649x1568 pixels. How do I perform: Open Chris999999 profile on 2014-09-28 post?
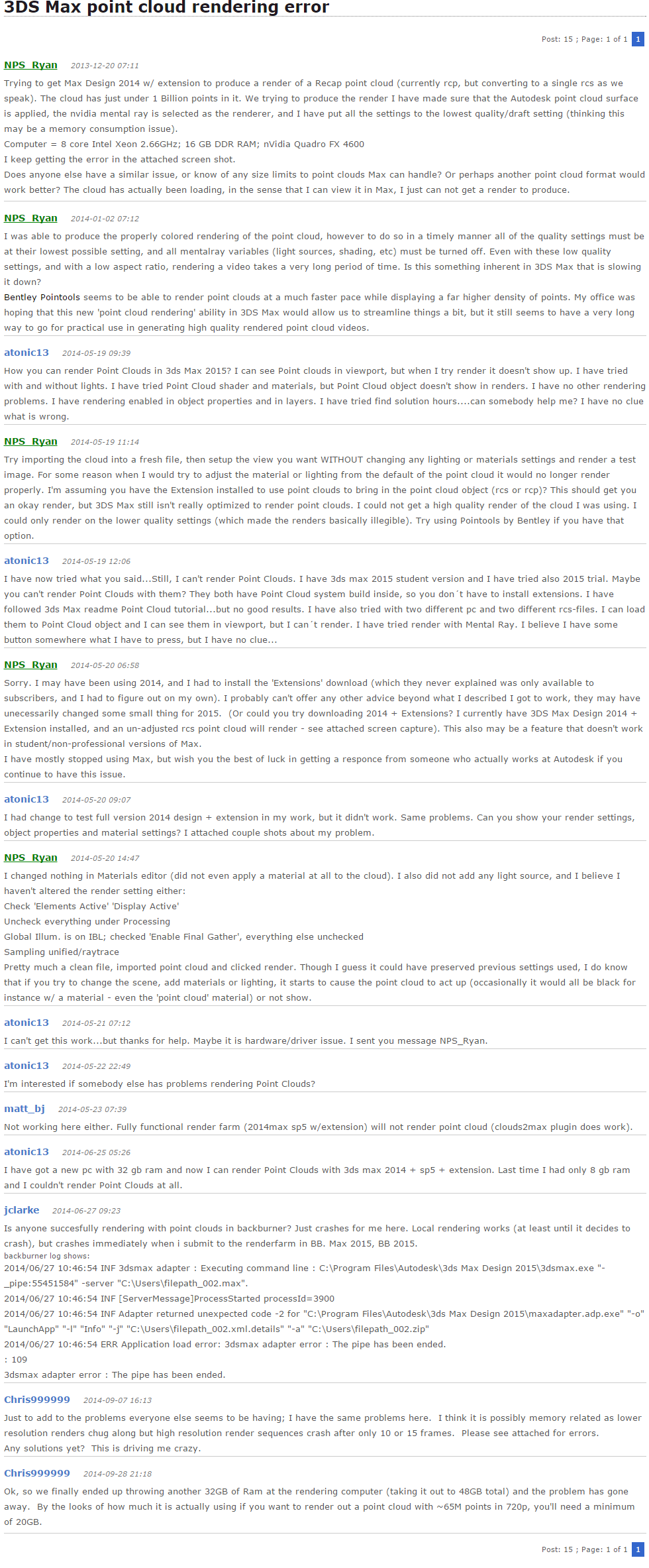tap(37, 1473)
